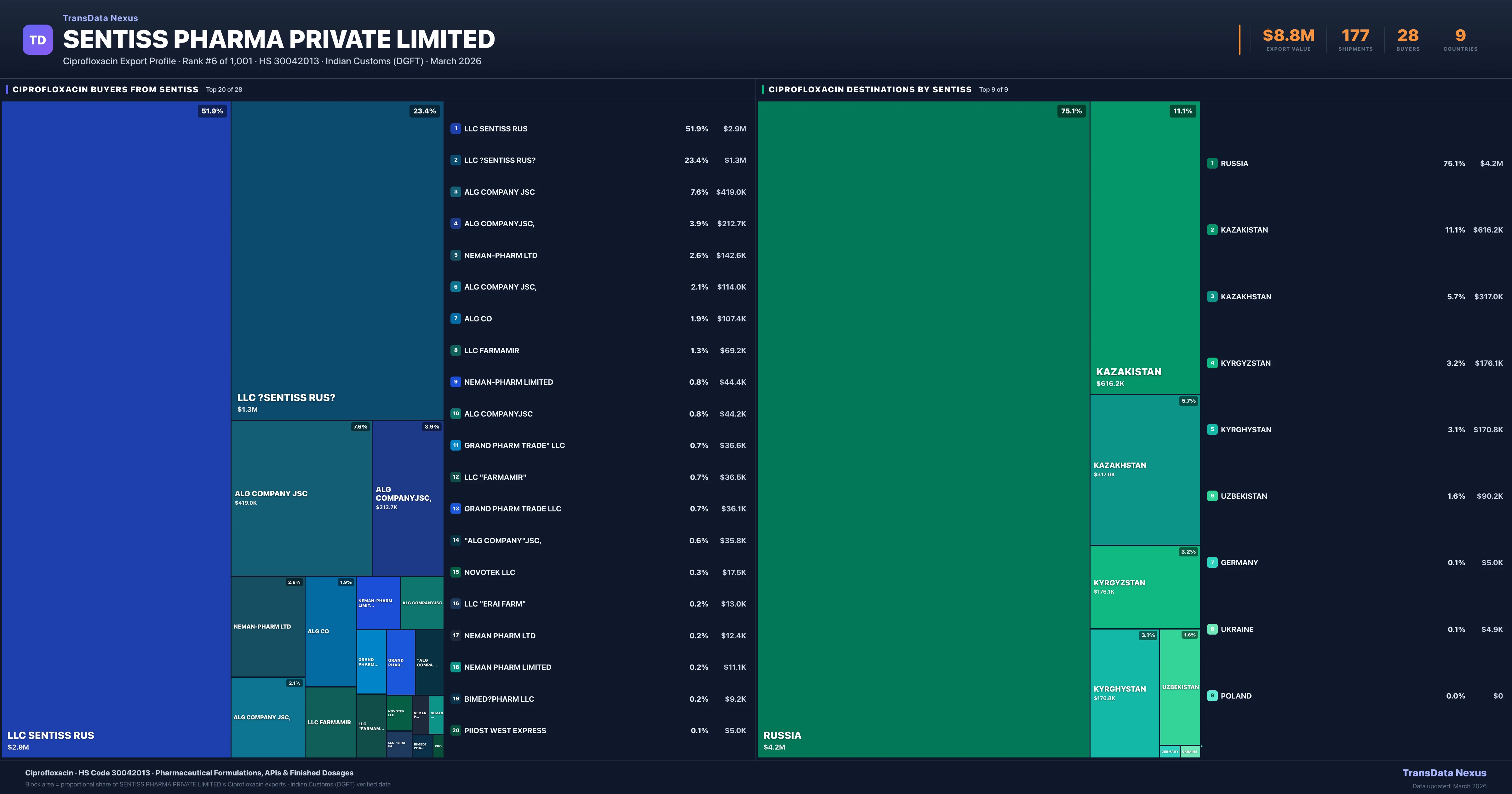1512x794 pixels.
Task: Click rank badge 20 beside PIIOST WEST EXPRESS
Action: point(455,731)
